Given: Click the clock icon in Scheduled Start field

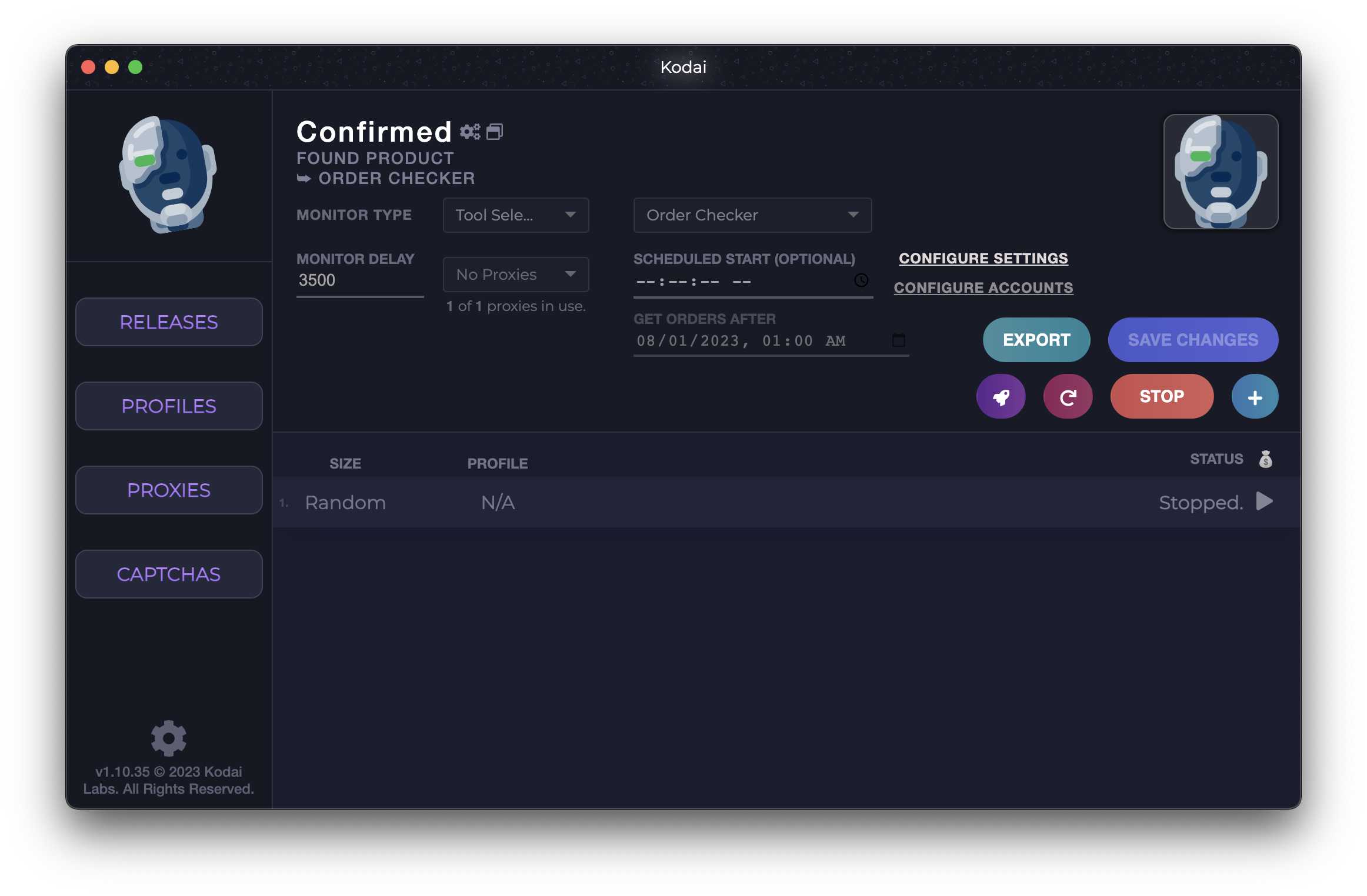Looking at the screenshot, I should click(x=861, y=280).
